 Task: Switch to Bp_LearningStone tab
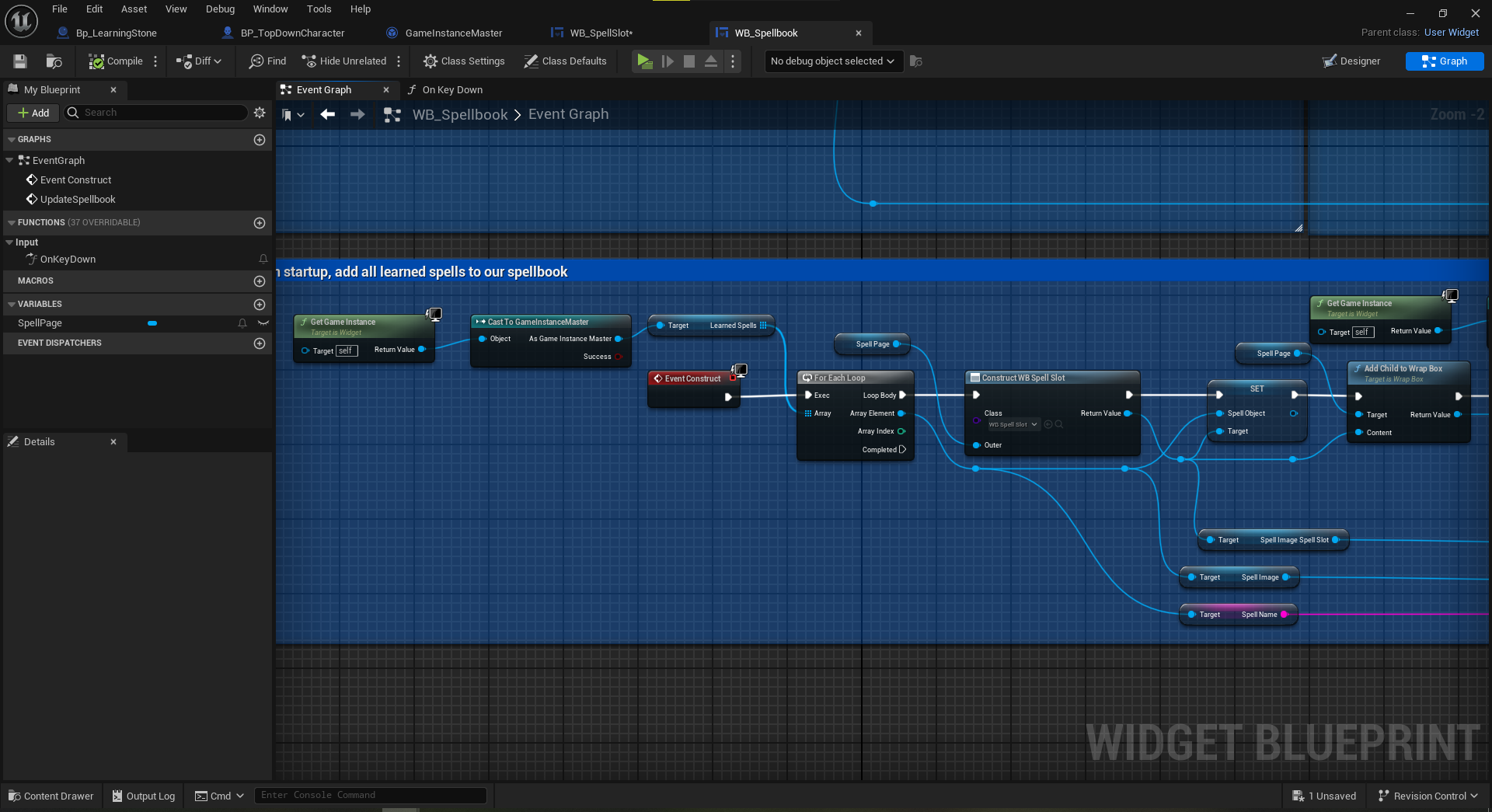(x=116, y=33)
